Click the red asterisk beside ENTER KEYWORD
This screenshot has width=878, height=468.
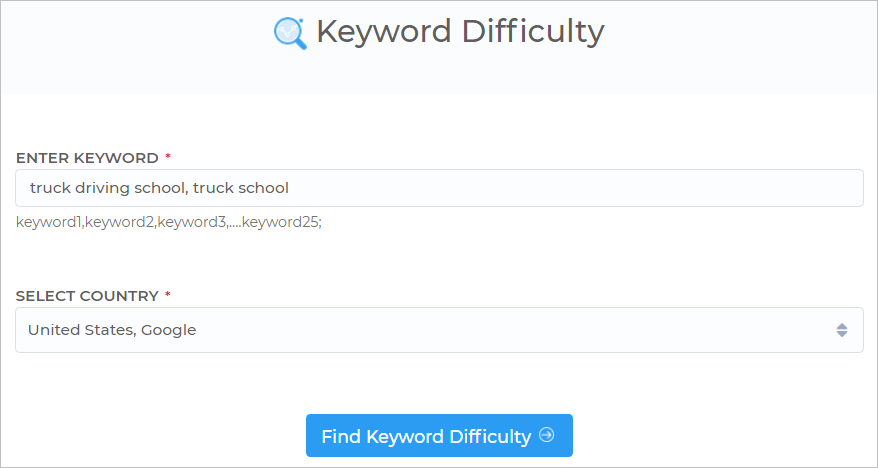coord(167,158)
